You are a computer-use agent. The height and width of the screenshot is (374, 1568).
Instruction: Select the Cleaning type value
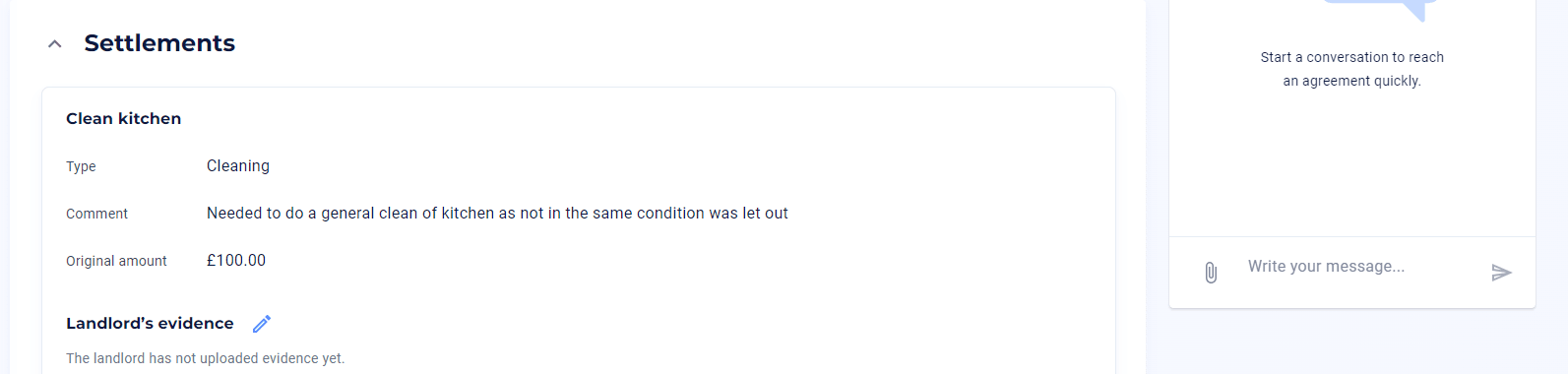click(x=238, y=165)
